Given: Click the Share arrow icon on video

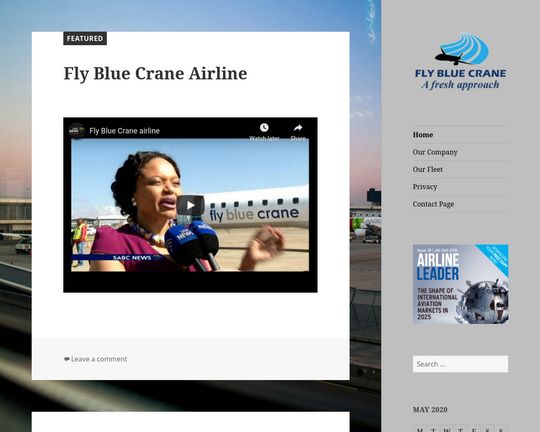Looking at the screenshot, I should click(298, 128).
